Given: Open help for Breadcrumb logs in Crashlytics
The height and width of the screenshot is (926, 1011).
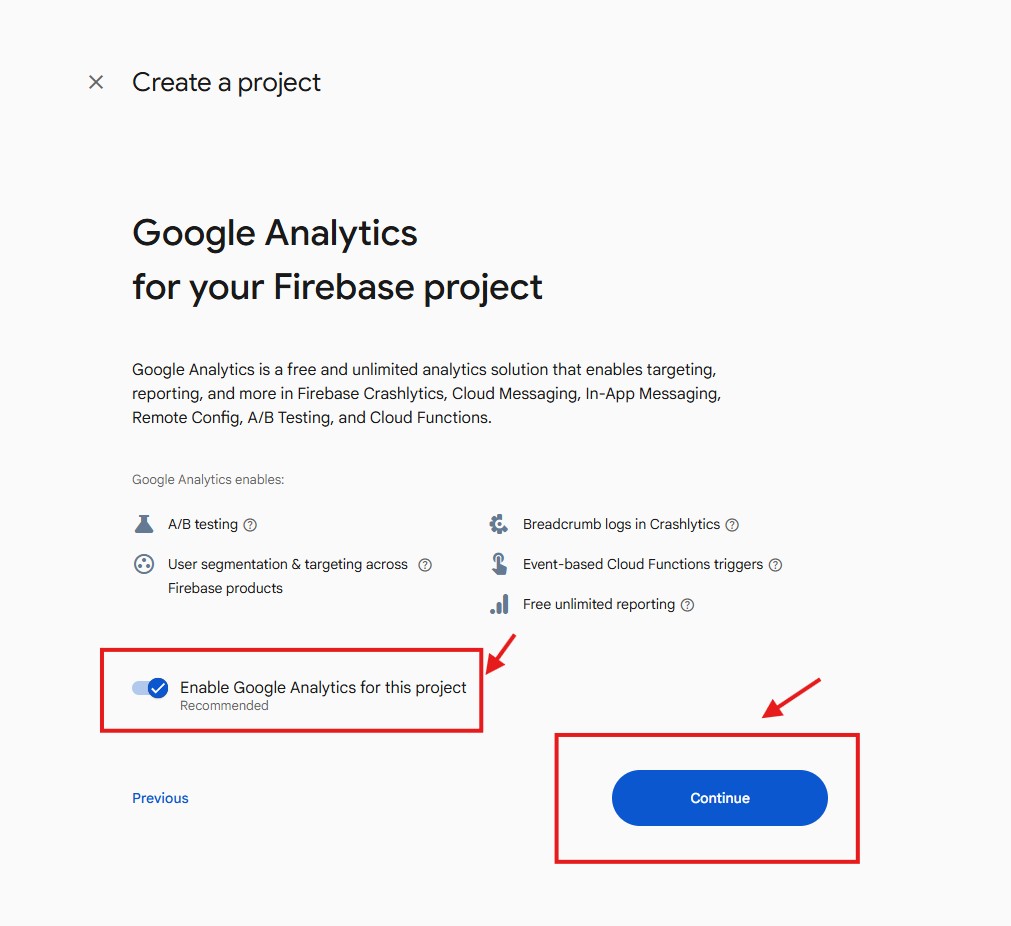Looking at the screenshot, I should 732,525.
